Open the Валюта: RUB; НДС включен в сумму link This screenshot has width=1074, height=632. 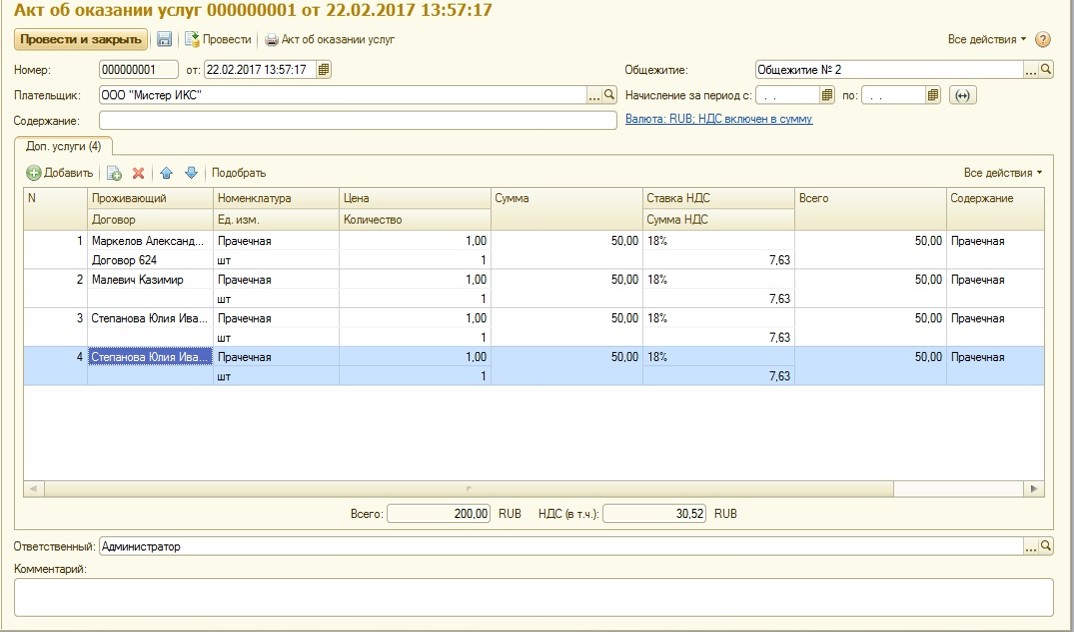click(x=718, y=119)
